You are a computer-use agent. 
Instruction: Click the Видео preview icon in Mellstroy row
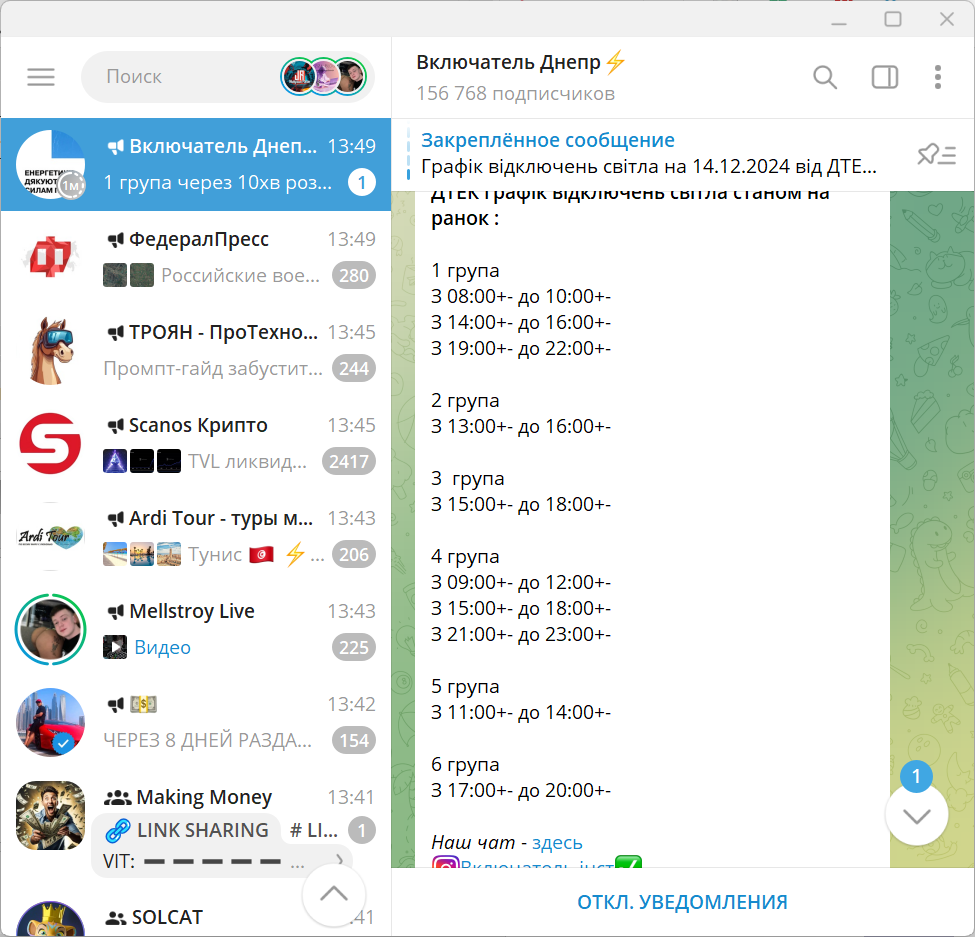coord(115,647)
